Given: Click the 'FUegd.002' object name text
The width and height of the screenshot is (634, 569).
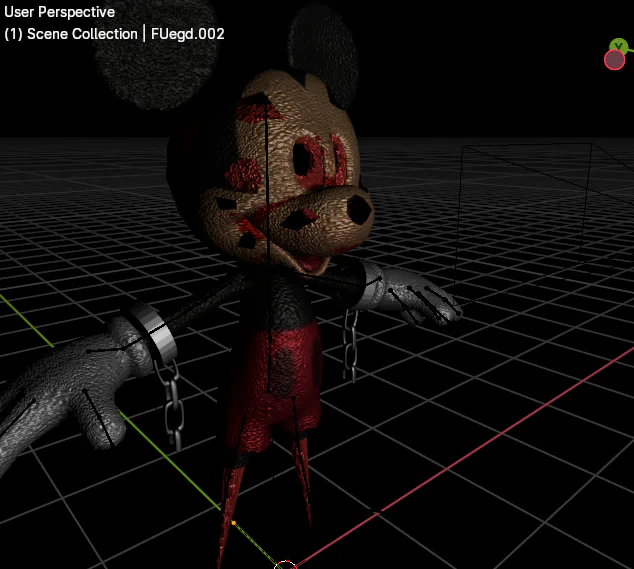Looking at the screenshot, I should pos(188,34).
